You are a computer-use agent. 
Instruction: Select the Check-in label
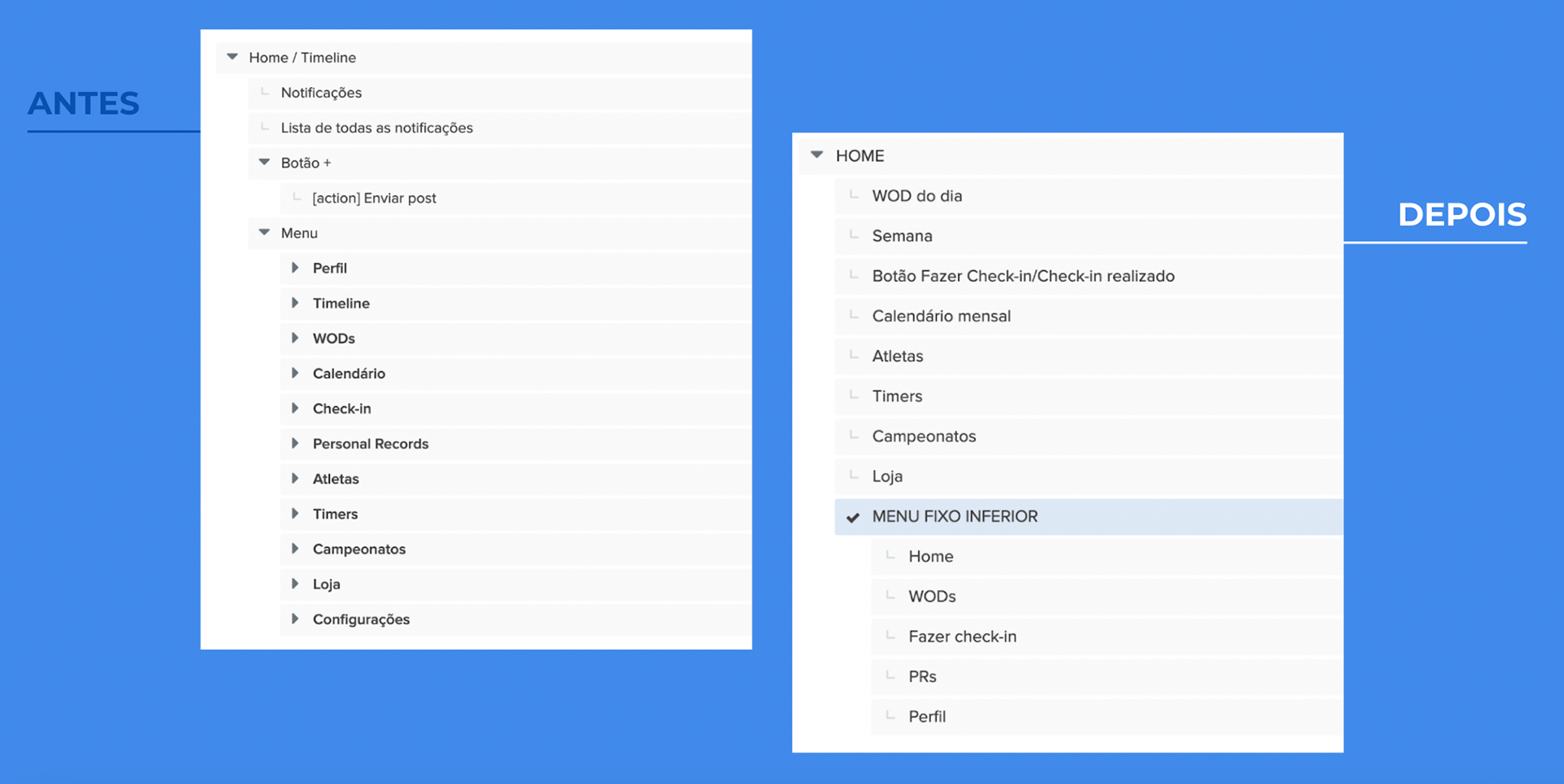[342, 408]
